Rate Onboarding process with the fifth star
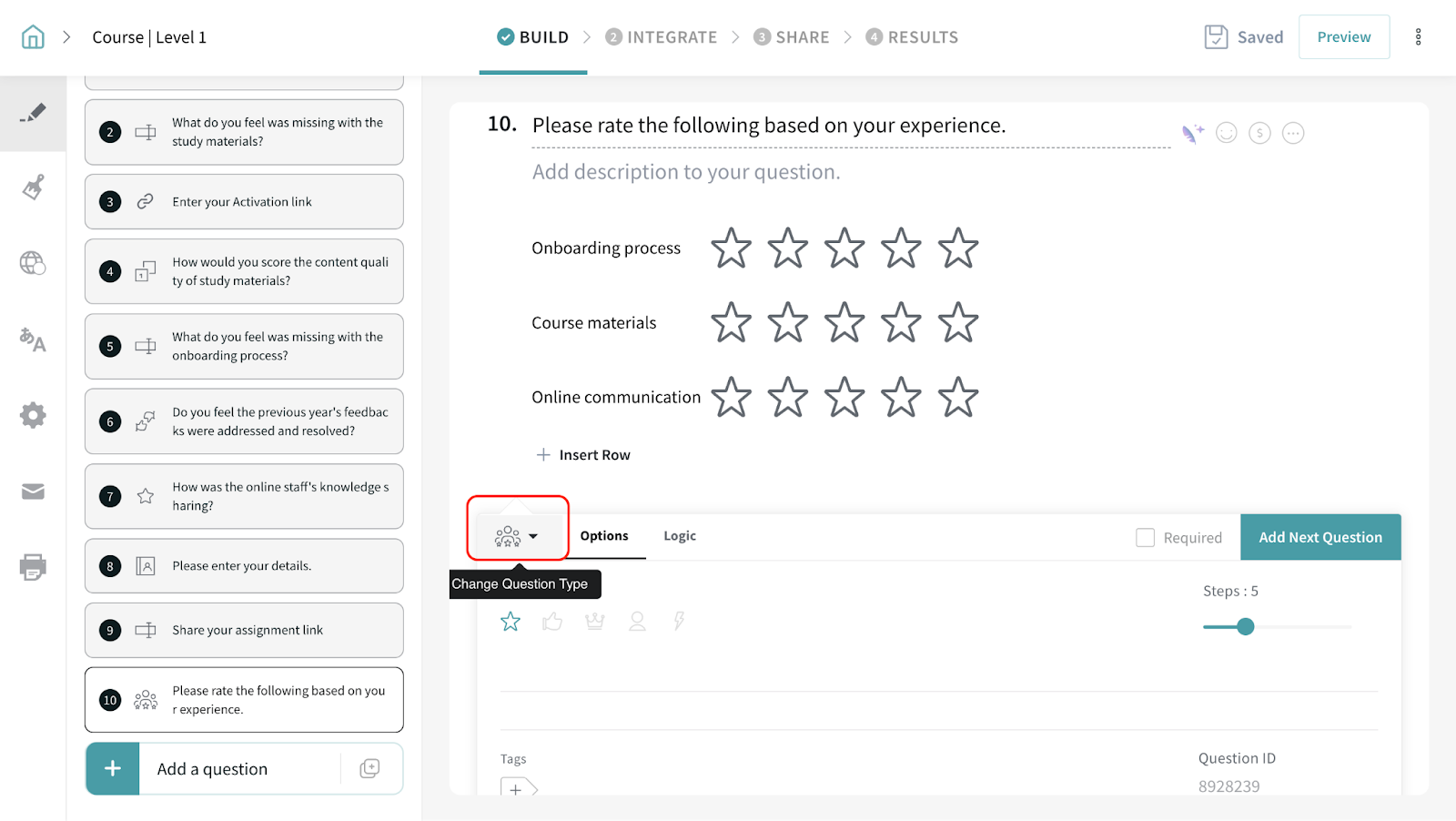 pyautogui.click(x=958, y=248)
